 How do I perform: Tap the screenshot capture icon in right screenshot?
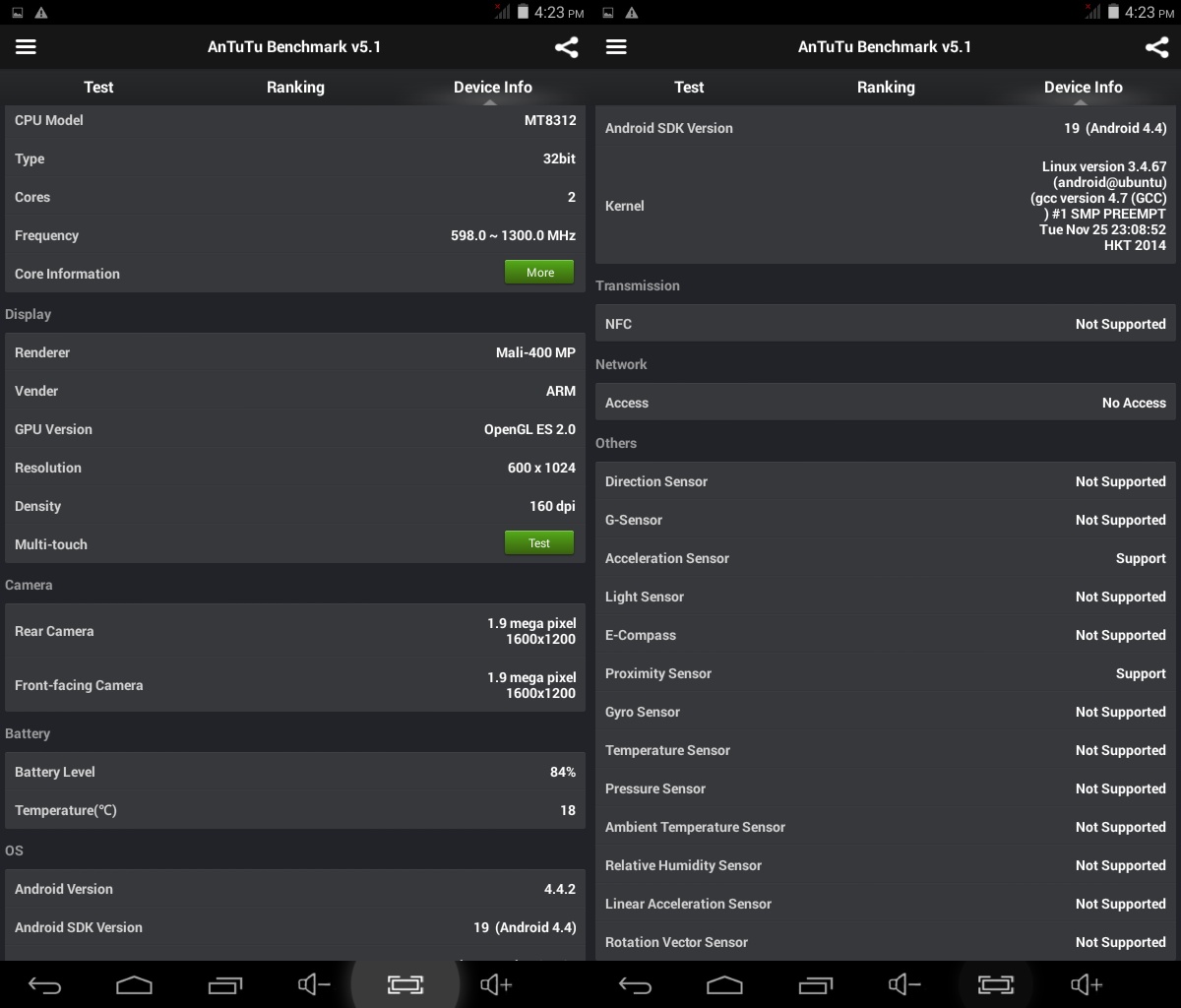click(x=995, y=984)
